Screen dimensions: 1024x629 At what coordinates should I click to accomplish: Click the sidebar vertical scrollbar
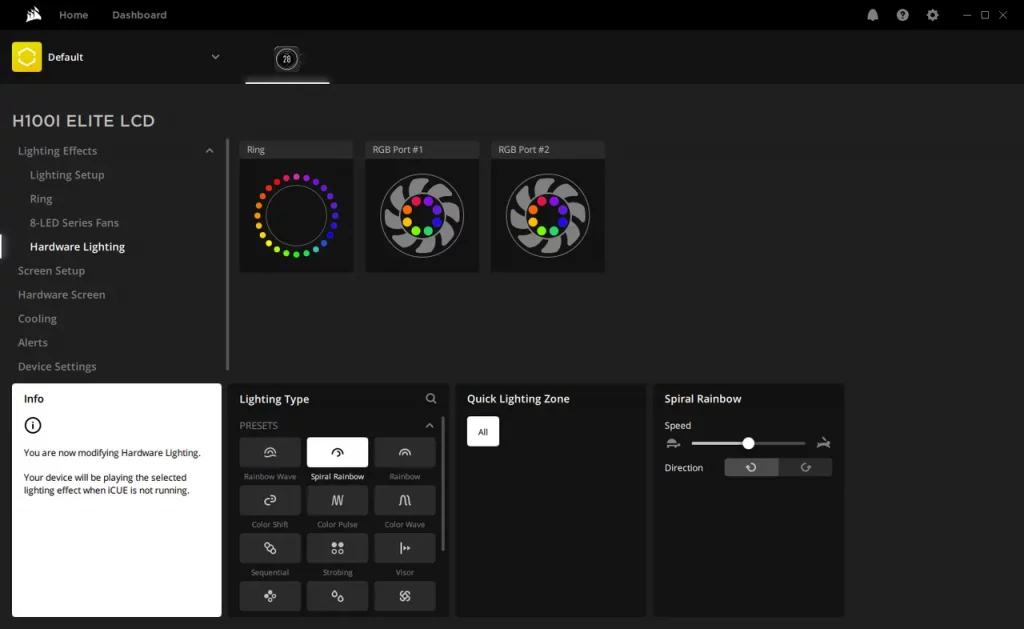point(227,255)
